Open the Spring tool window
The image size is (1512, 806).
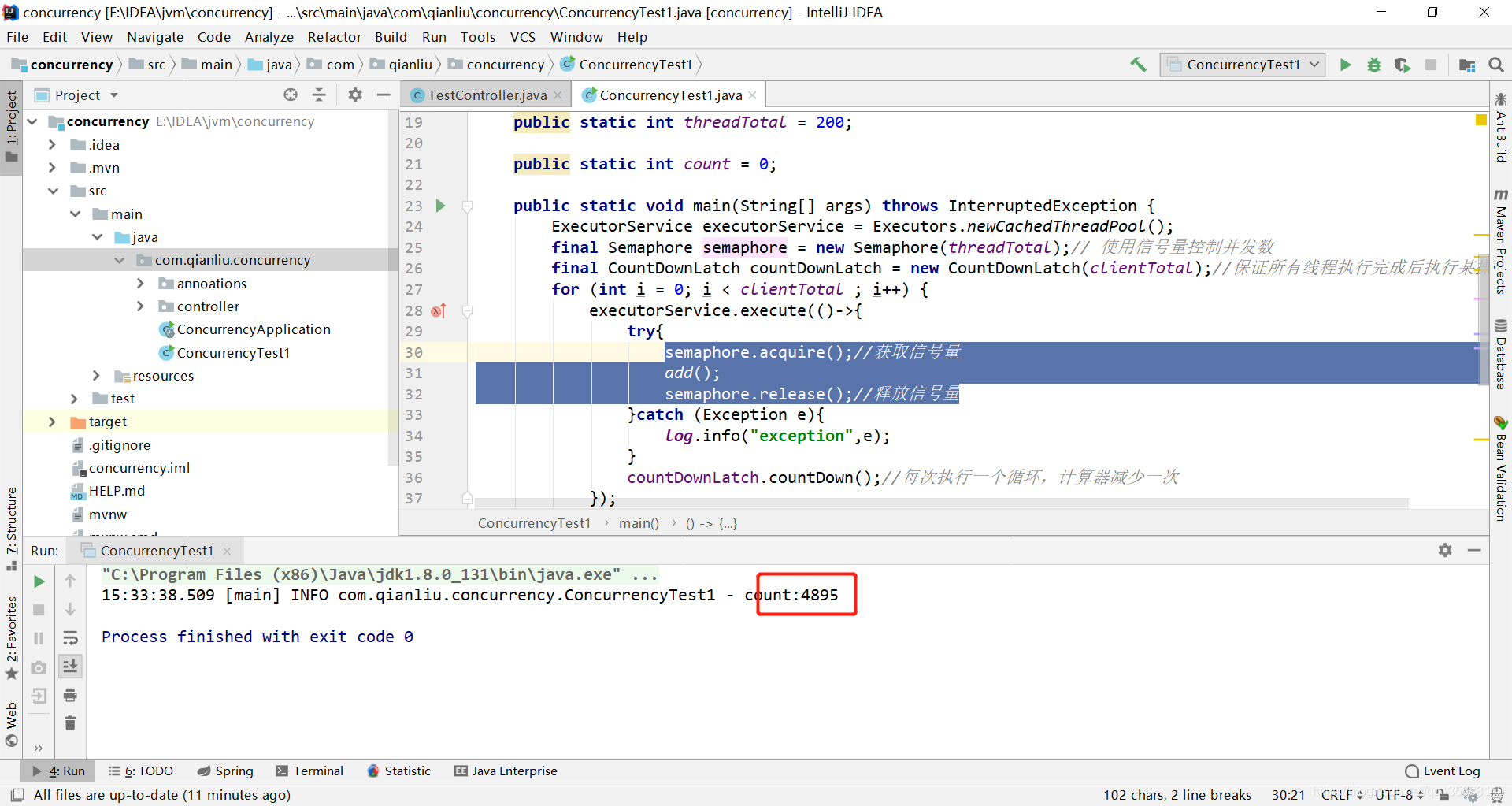point(225,771)
